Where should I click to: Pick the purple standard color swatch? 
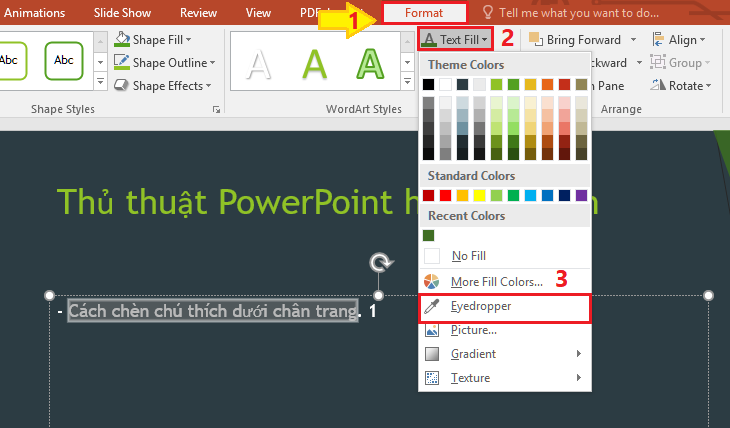(x=581, y=196)
